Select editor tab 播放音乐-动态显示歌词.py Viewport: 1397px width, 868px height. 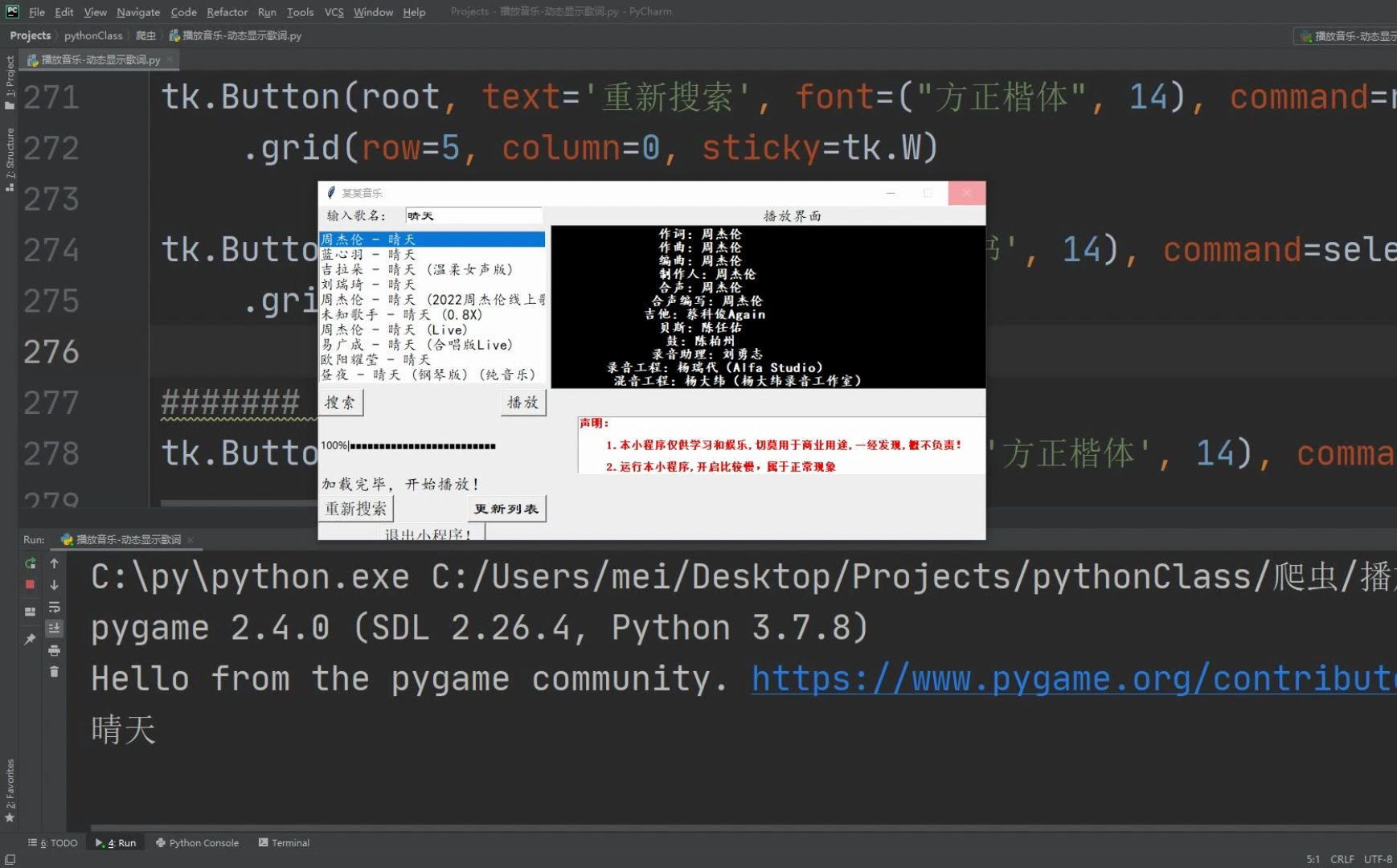point(100,59)
